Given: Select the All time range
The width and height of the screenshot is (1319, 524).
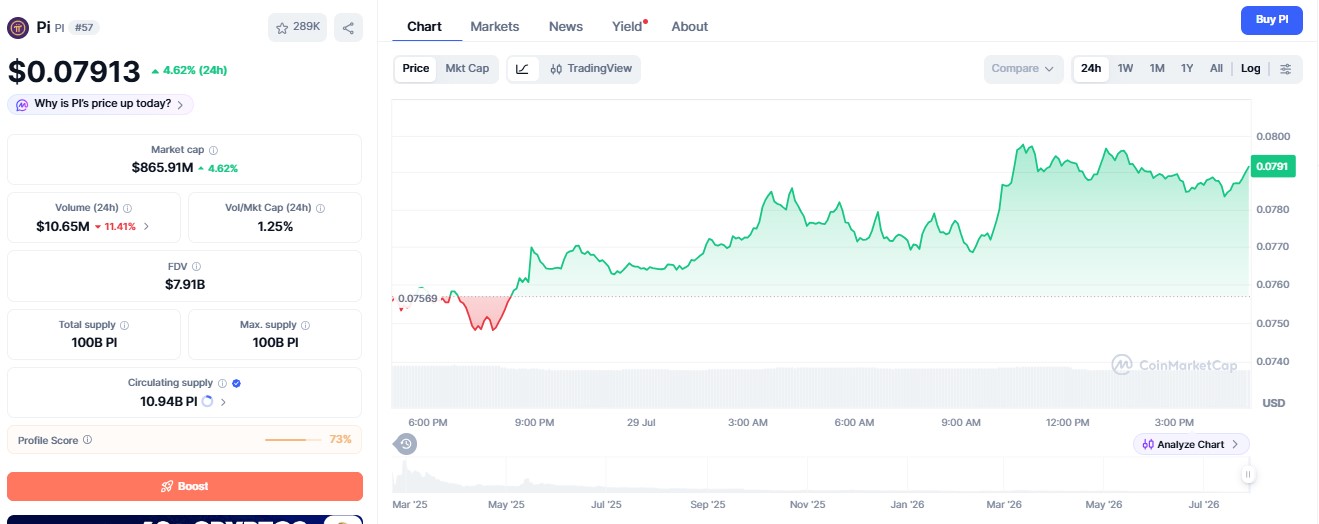Looking at the screenshot, I should click(x=1216, y=69).
